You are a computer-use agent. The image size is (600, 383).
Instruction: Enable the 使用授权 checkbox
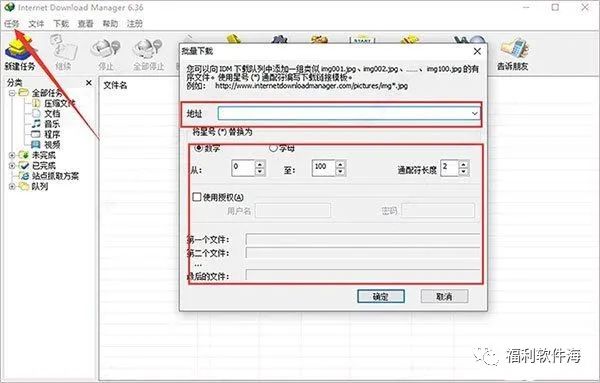point(197,197)
